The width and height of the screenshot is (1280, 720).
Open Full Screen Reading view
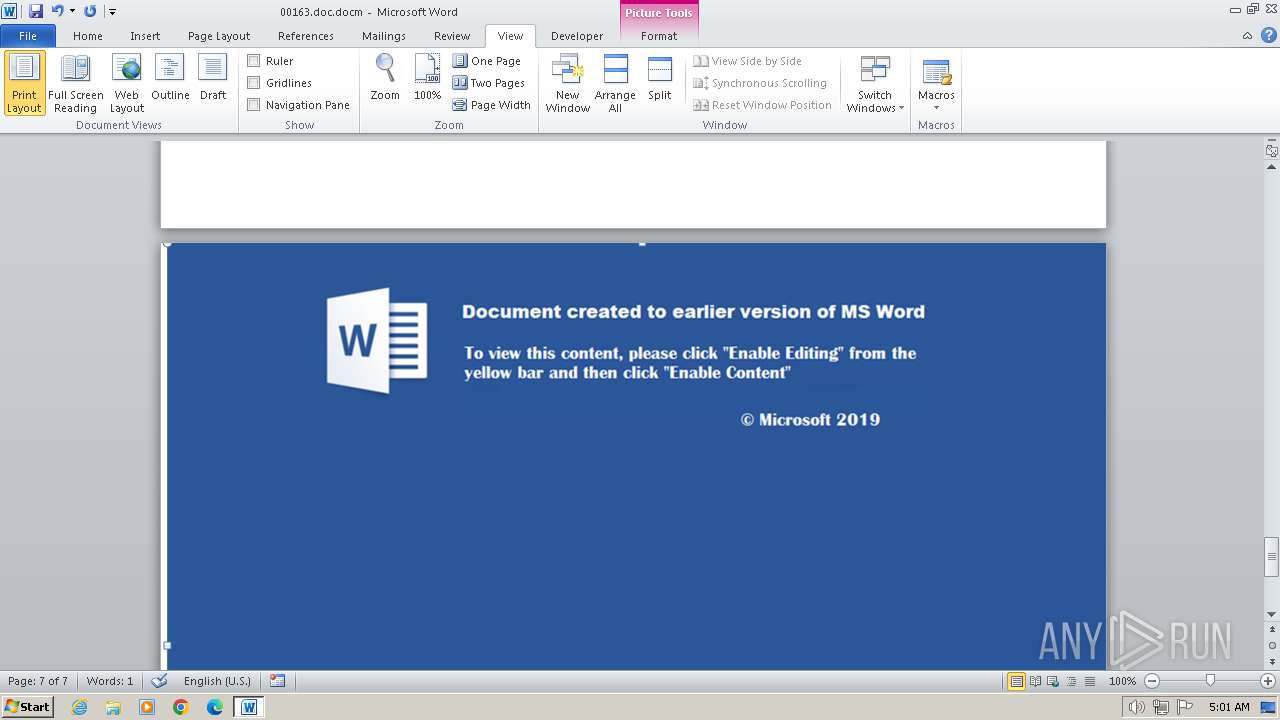coord(76,84)
